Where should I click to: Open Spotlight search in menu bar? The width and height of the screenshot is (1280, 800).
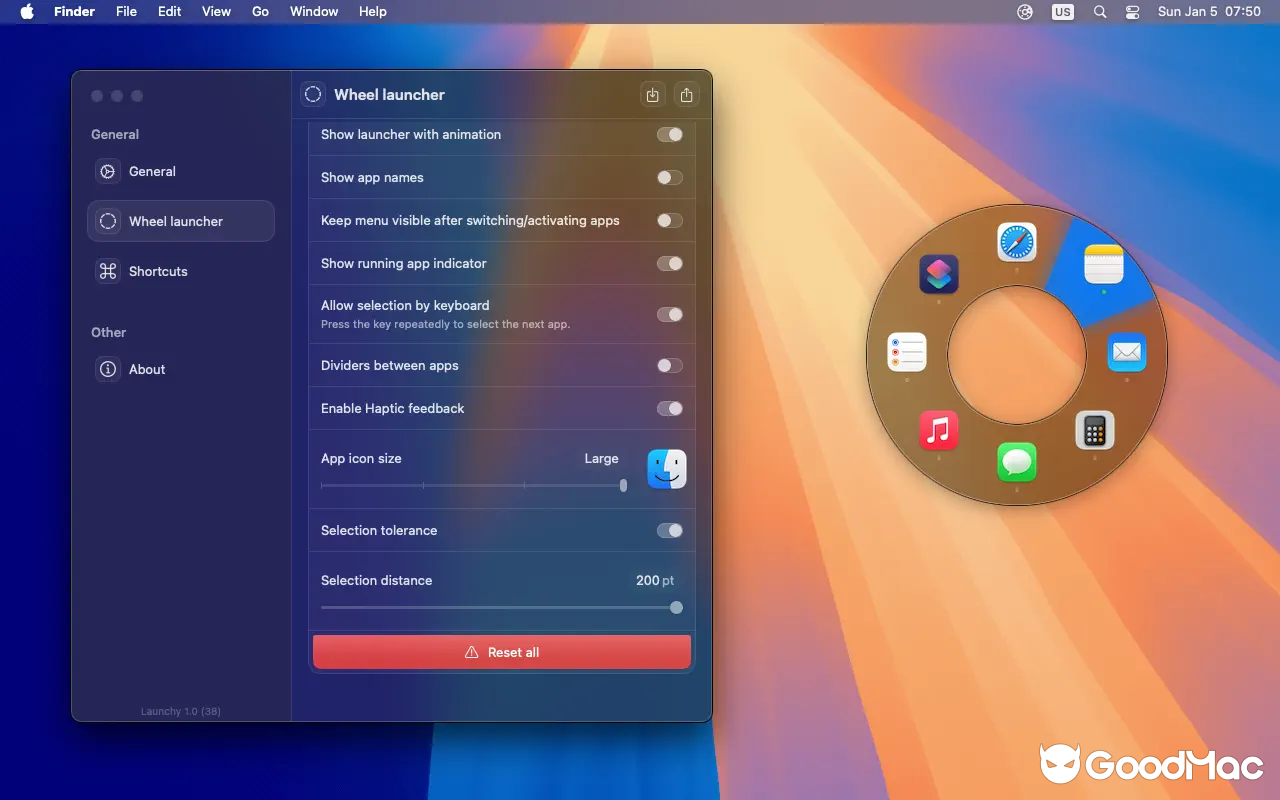[1100, 12]
